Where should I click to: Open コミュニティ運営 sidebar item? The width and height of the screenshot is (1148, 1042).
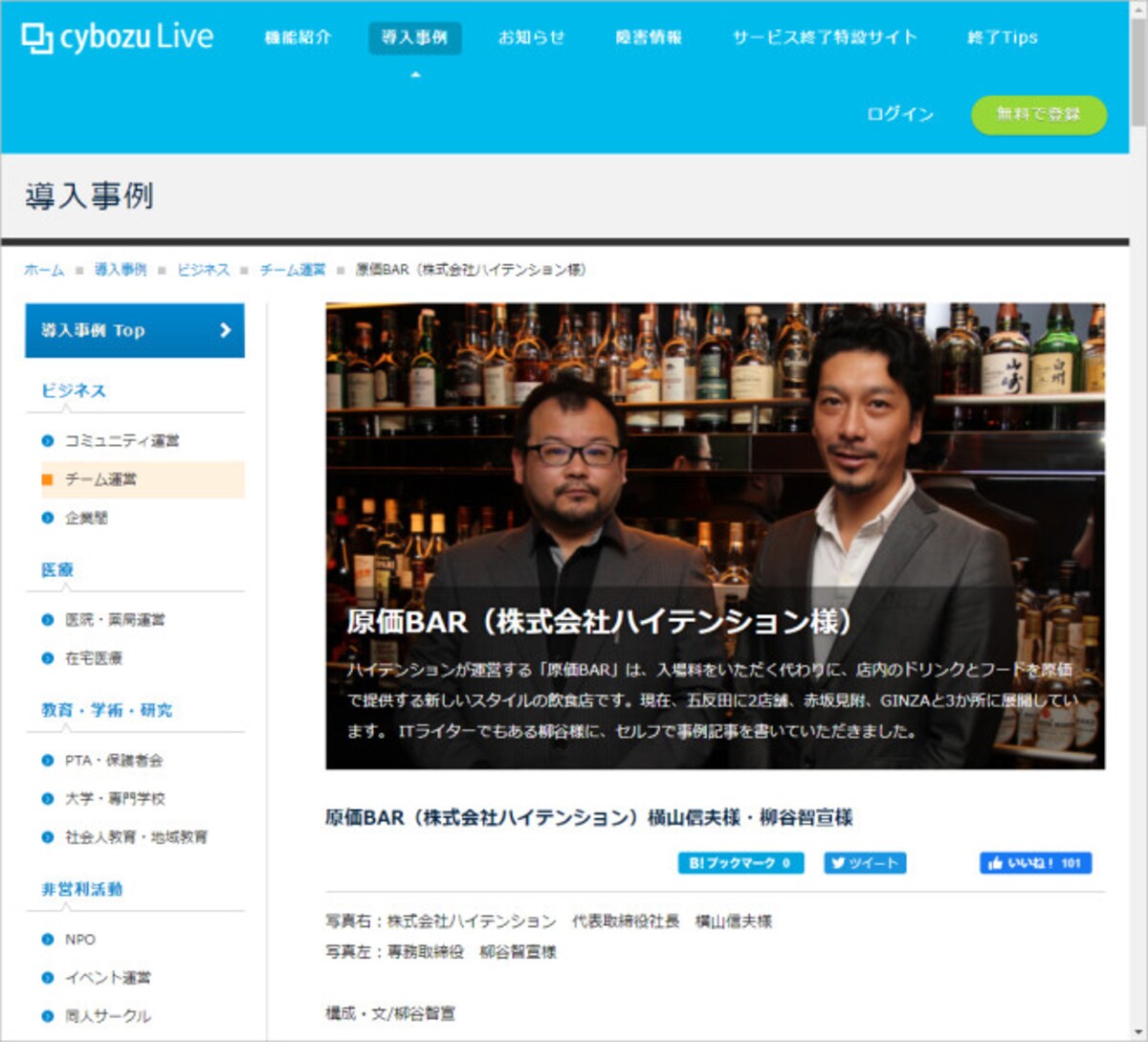click(x=121, y=441)
